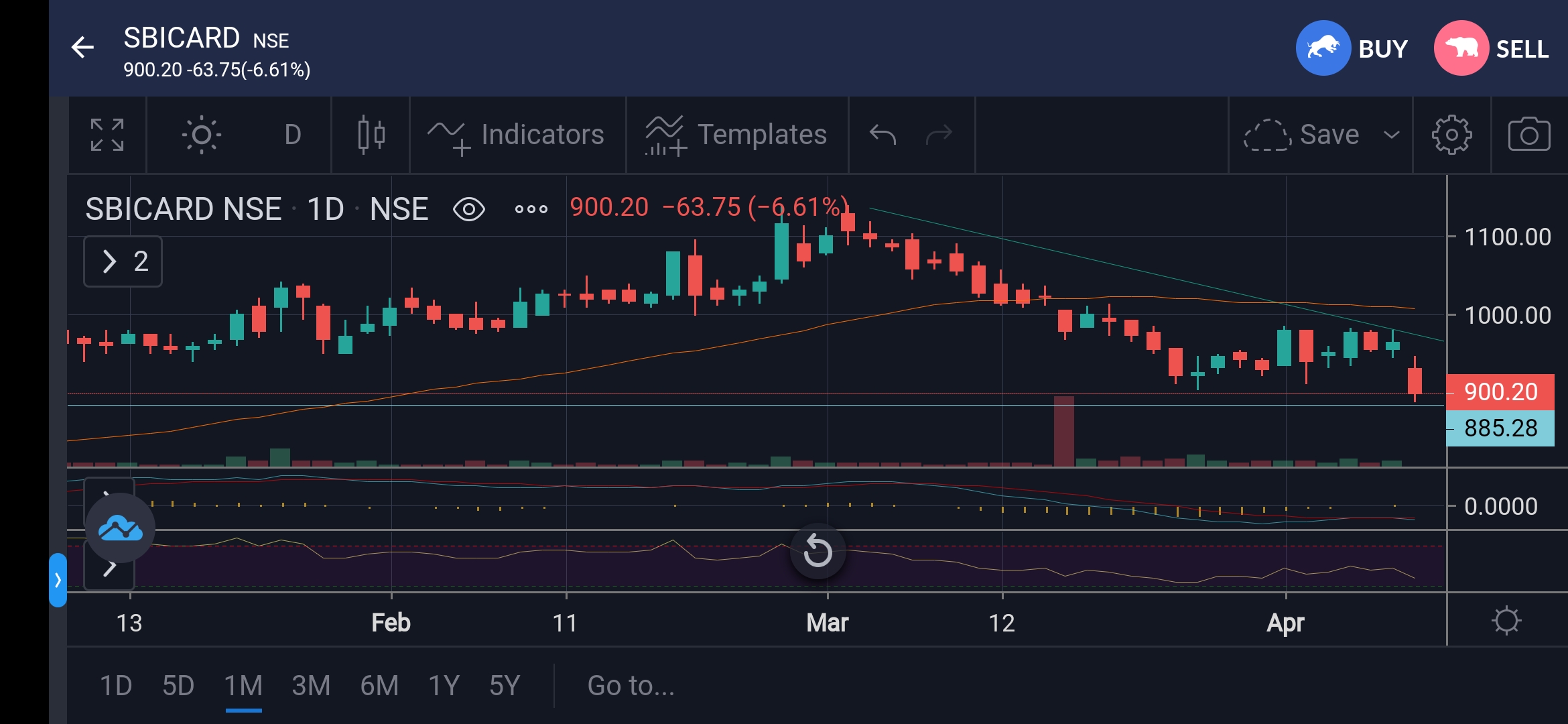Click the 1100.00 price axis label
Viewport: 1568px width, 724px height.
pos(1507,237)
